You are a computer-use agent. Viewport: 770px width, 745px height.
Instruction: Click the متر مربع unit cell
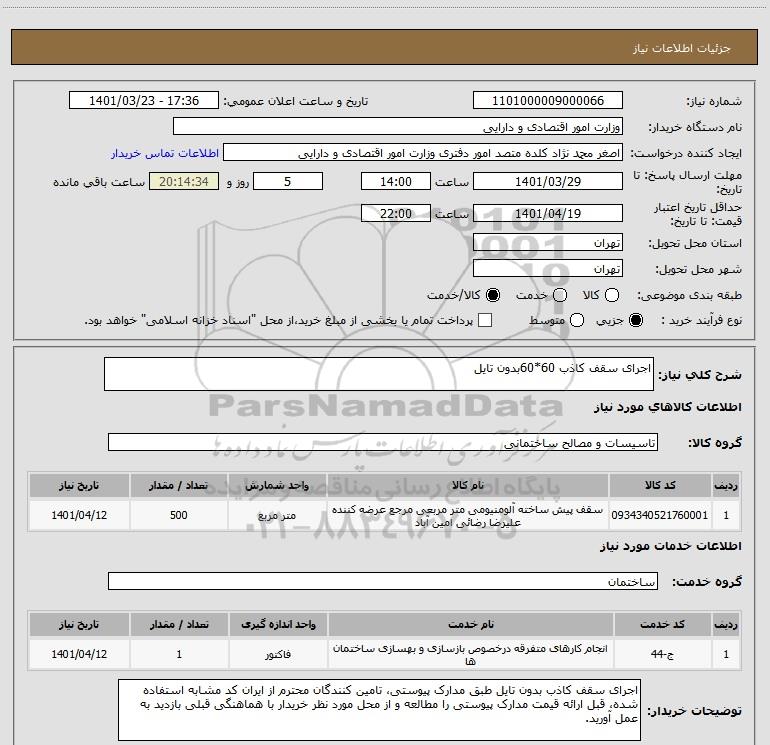pyautogui.click(x=277, y=515)
